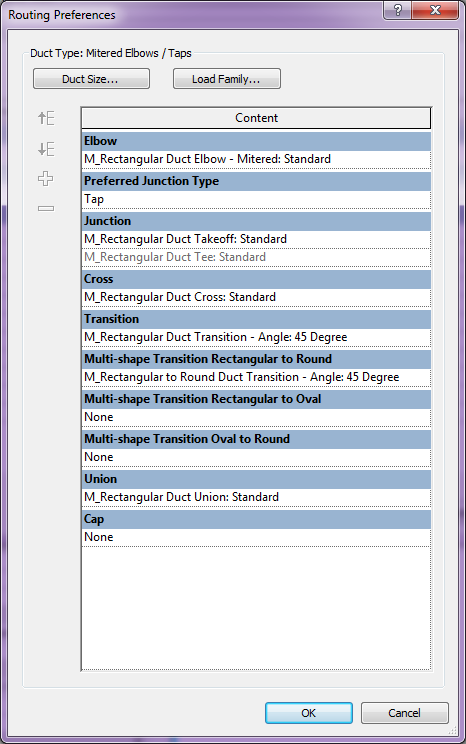Select None under Rectangular to Oval
The height and width of the screenshot is (744, 466).
click(256, 418)
